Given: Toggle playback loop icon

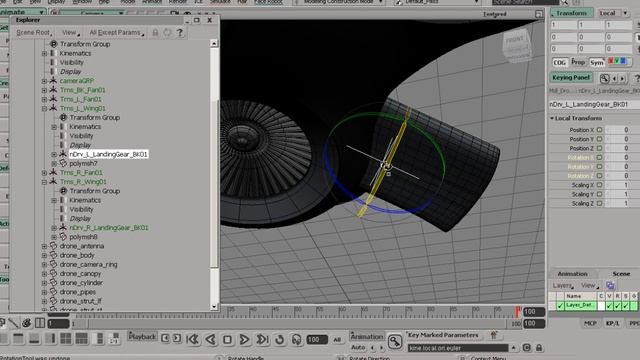Looking at the screenshot, I should (280, 339).
